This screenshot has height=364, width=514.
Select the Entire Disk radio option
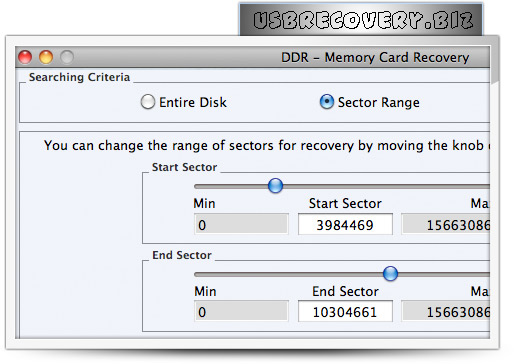(x=148, y=102)
